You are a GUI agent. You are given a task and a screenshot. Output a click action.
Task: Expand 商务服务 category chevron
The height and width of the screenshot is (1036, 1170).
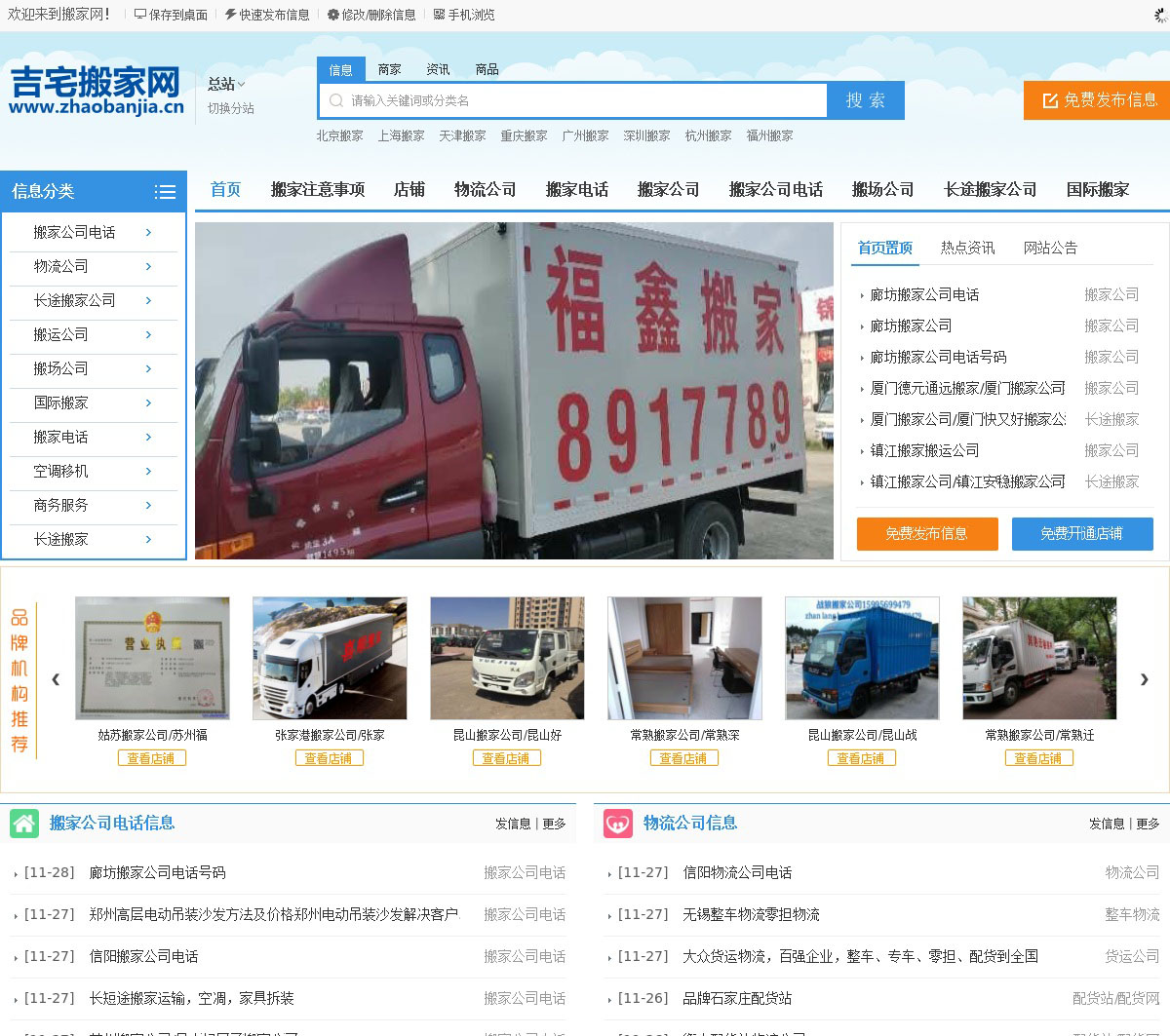(x=148, y=505)
